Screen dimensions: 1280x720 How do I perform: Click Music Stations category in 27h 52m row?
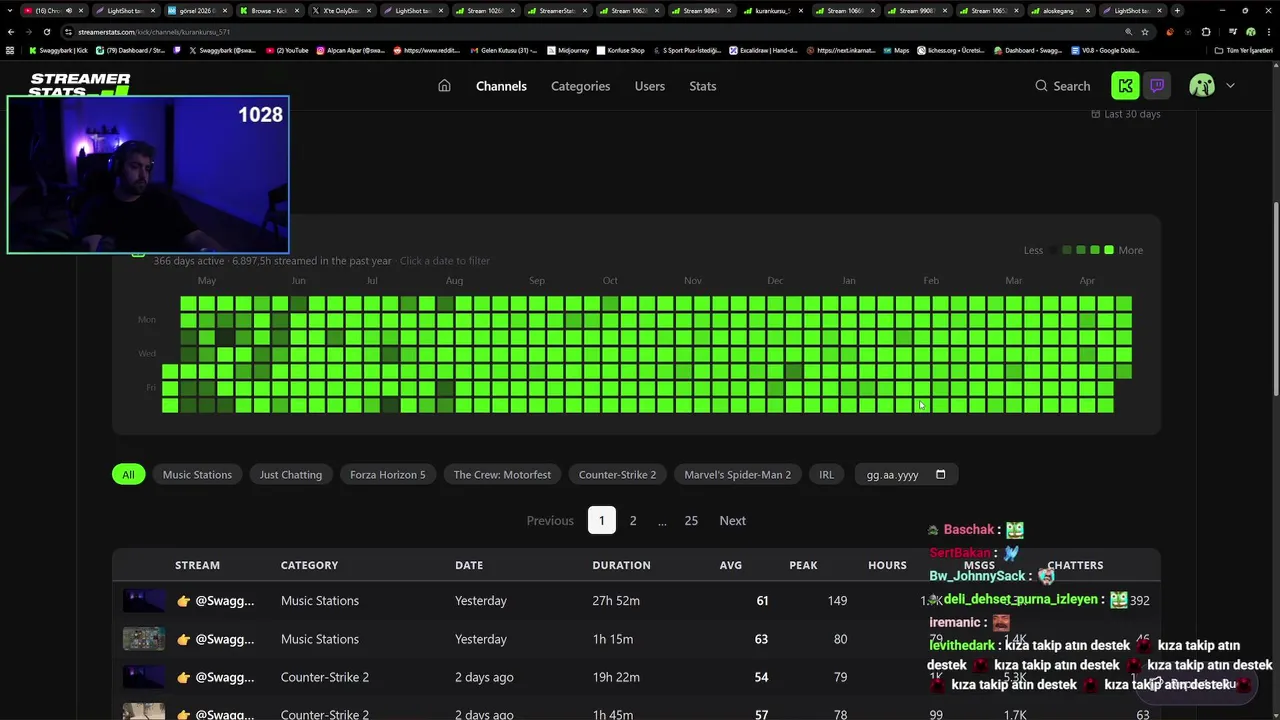click(x=320, y=601)
